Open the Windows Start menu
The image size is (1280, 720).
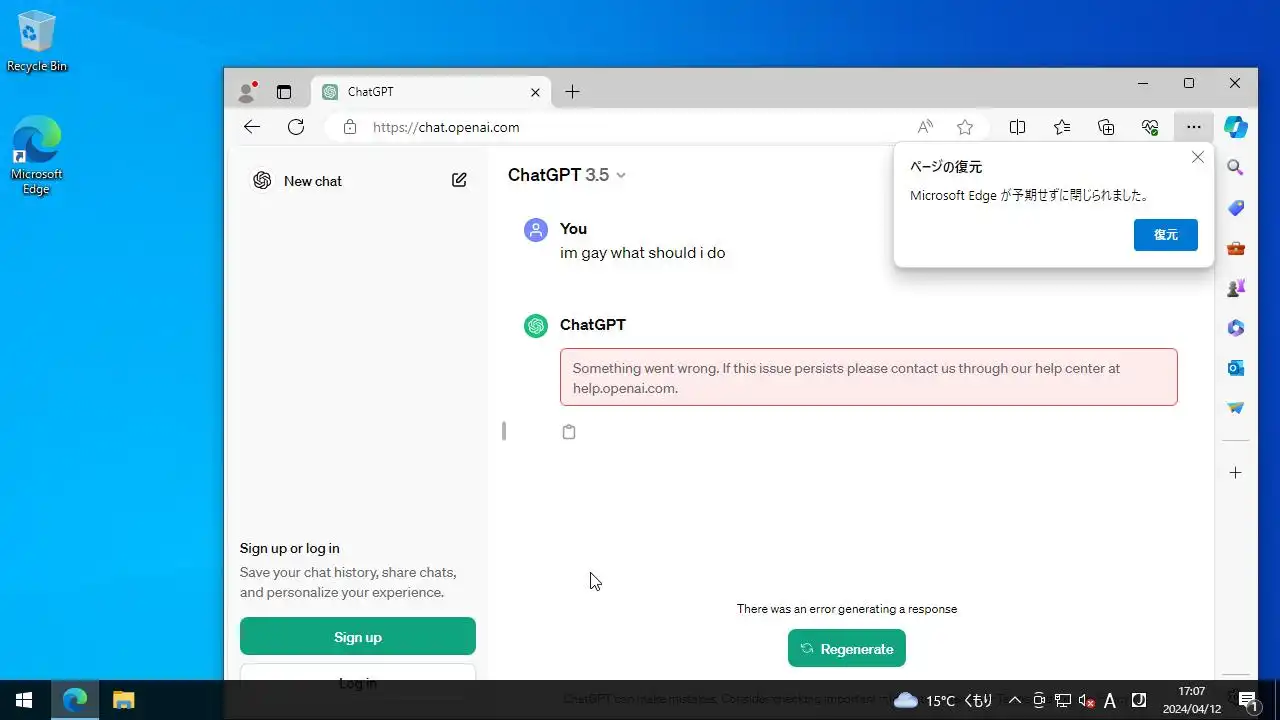[24, 700]
